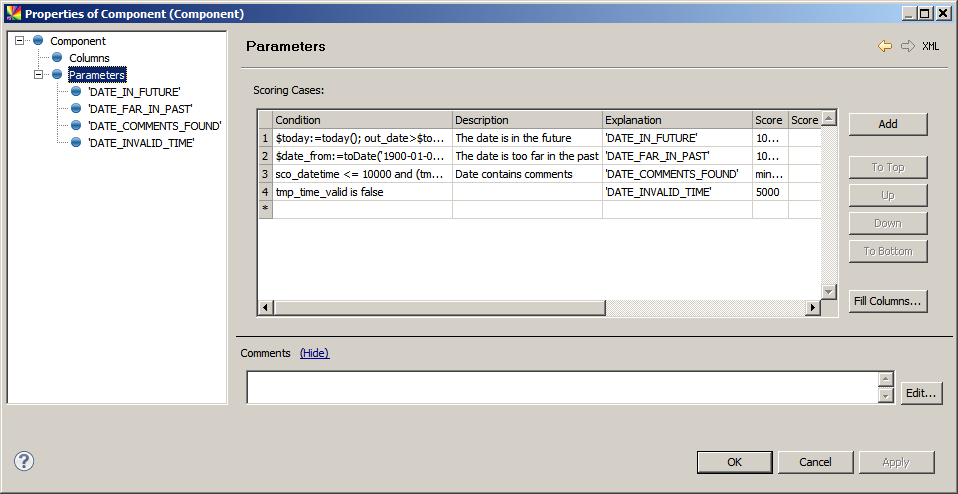Screen dimensions: 958x494
Task: Select the Columns tree node
Action: [x=89, y=58]
